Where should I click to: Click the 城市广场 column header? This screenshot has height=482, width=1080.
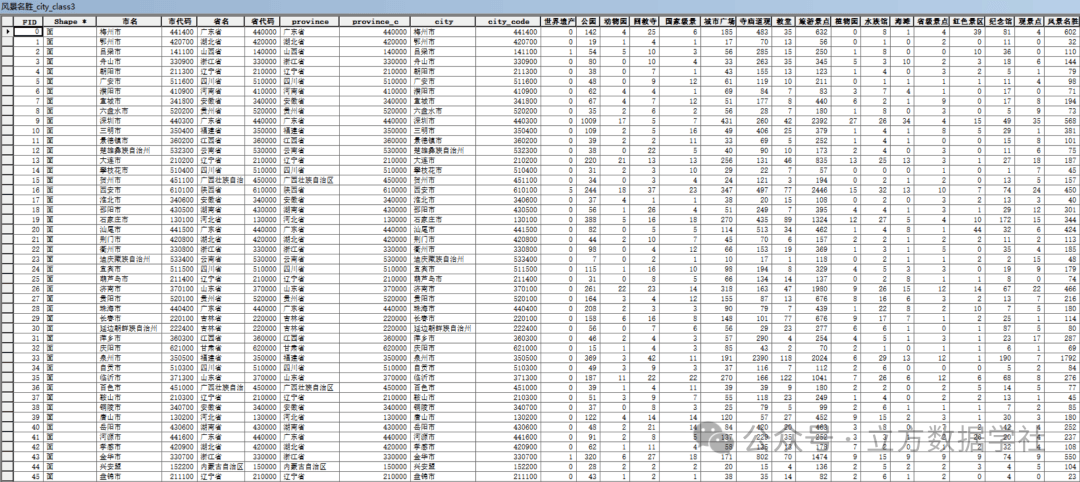(x=718, y=22)
